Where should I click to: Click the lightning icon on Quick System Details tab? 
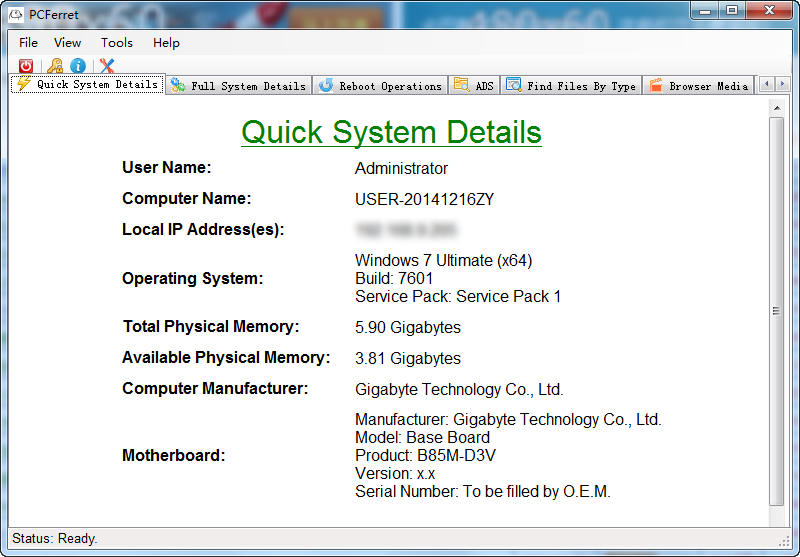tap(23, 84)
